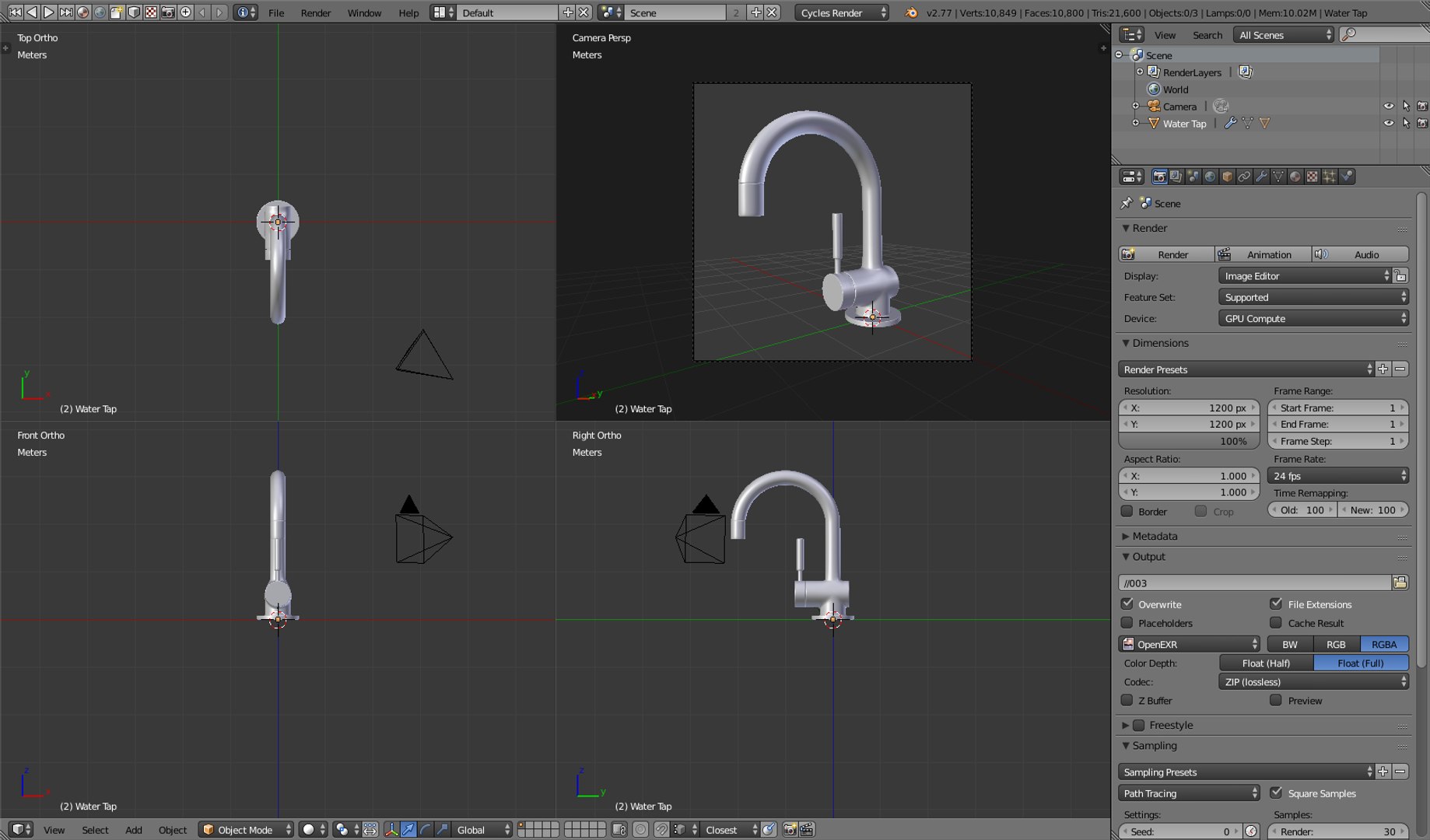Open the Modifiers properties tab wrench icon

(1261, 177)
